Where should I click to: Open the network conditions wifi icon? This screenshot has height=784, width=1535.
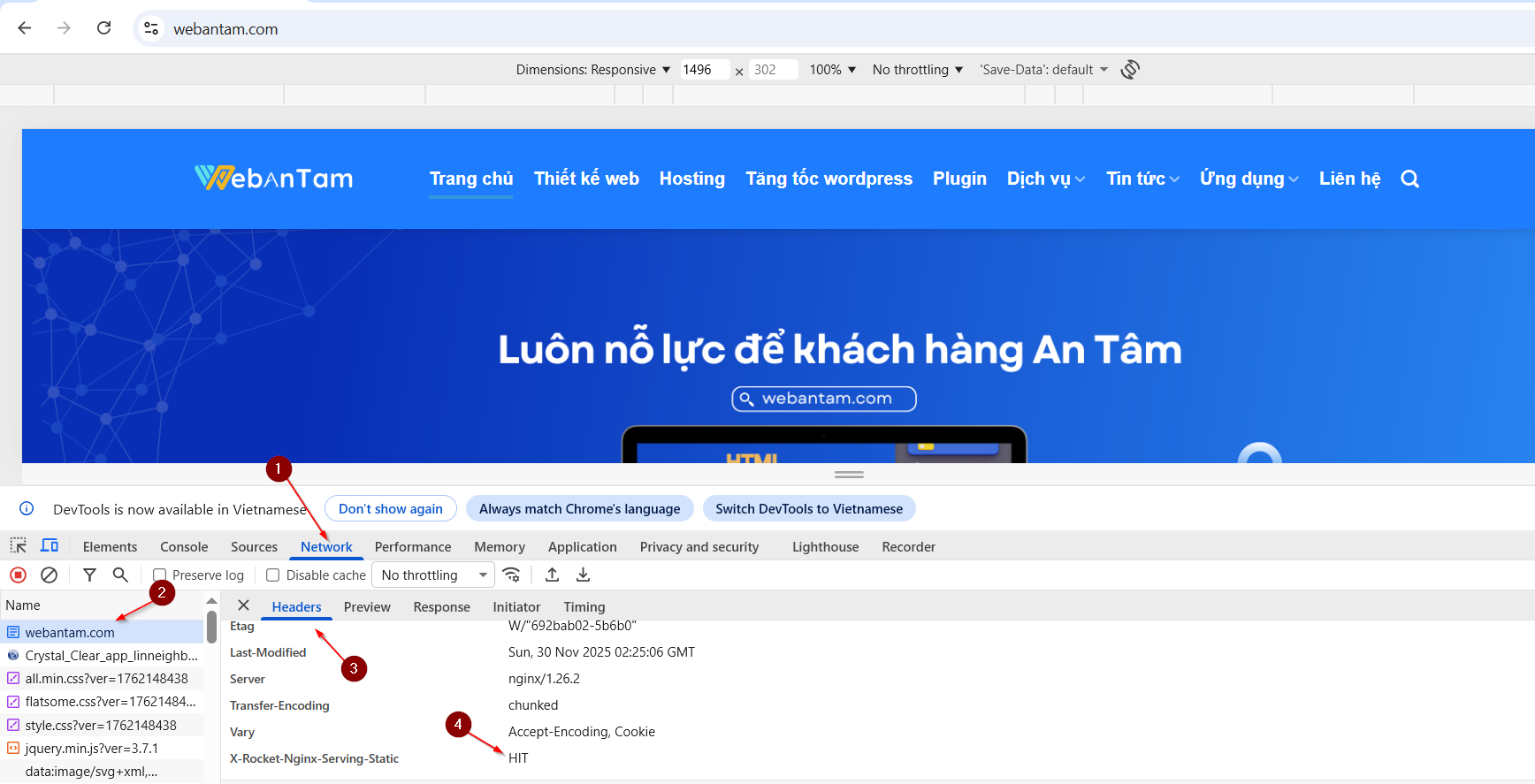[x=511, y=575]
